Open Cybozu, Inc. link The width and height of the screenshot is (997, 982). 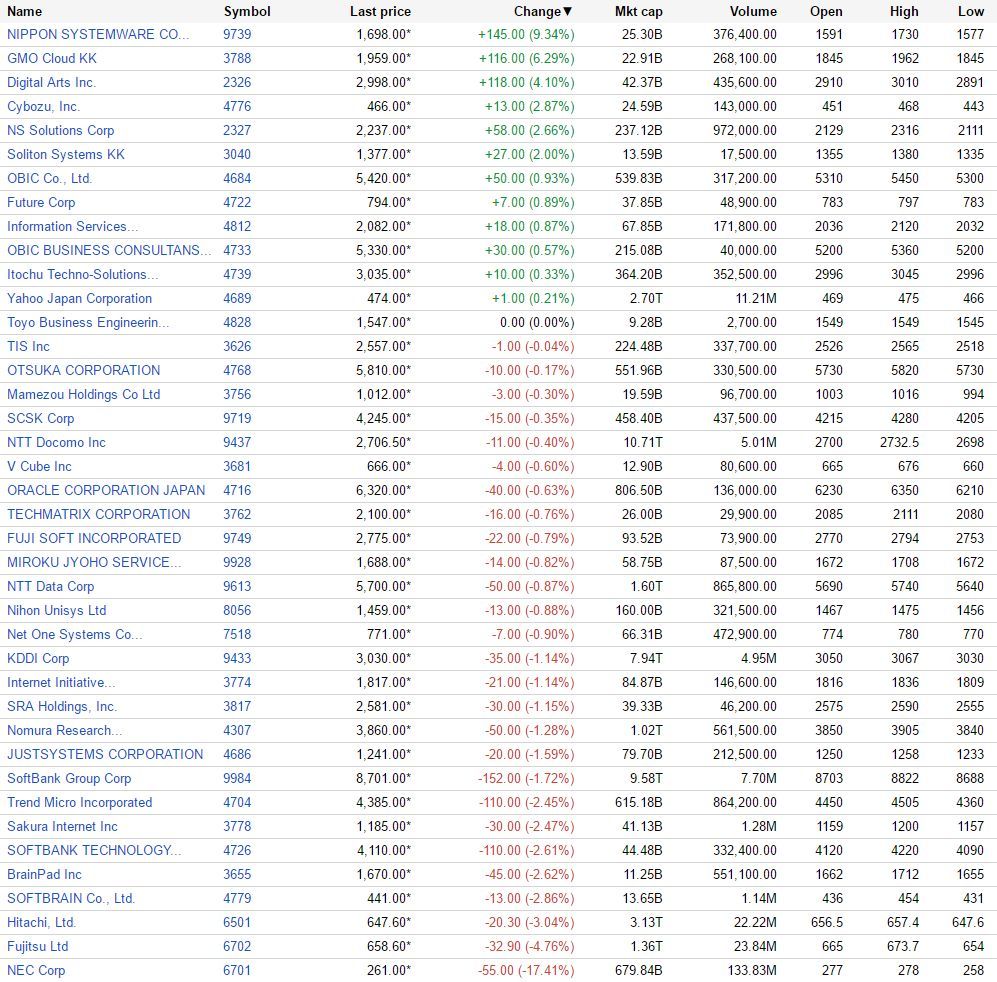click(x=44, y=106)
